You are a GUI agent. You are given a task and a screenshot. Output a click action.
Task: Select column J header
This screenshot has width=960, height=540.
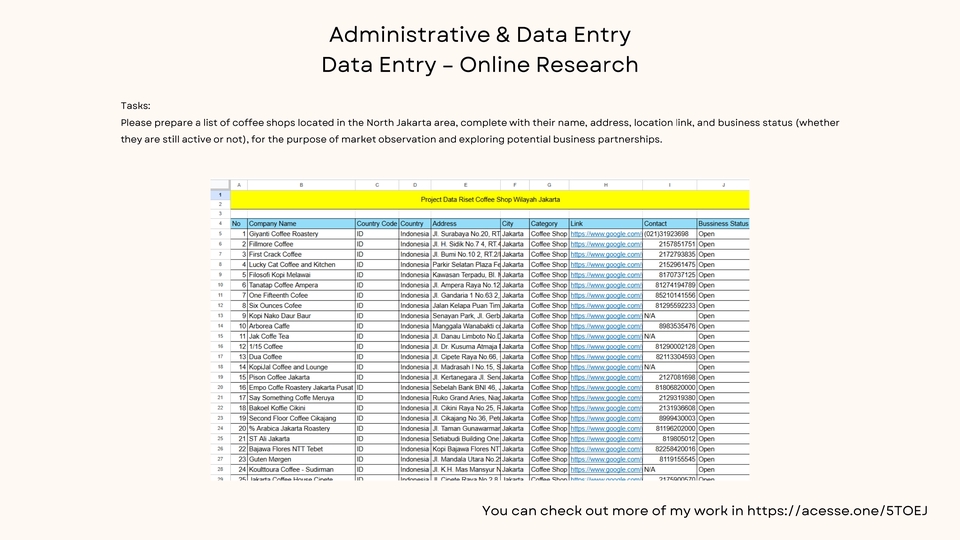point(722,185)
